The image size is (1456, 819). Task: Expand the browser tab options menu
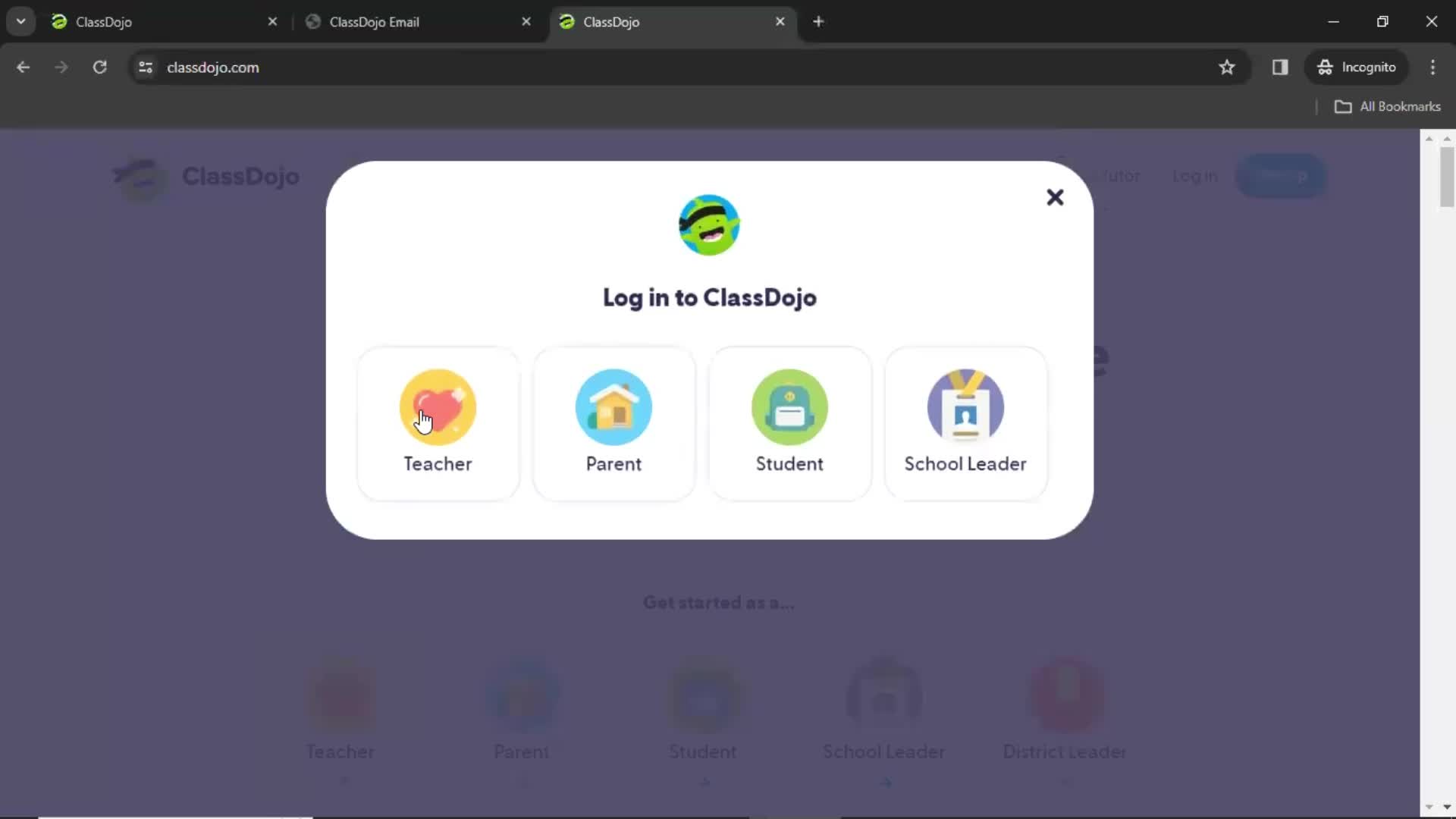[20, 21]
